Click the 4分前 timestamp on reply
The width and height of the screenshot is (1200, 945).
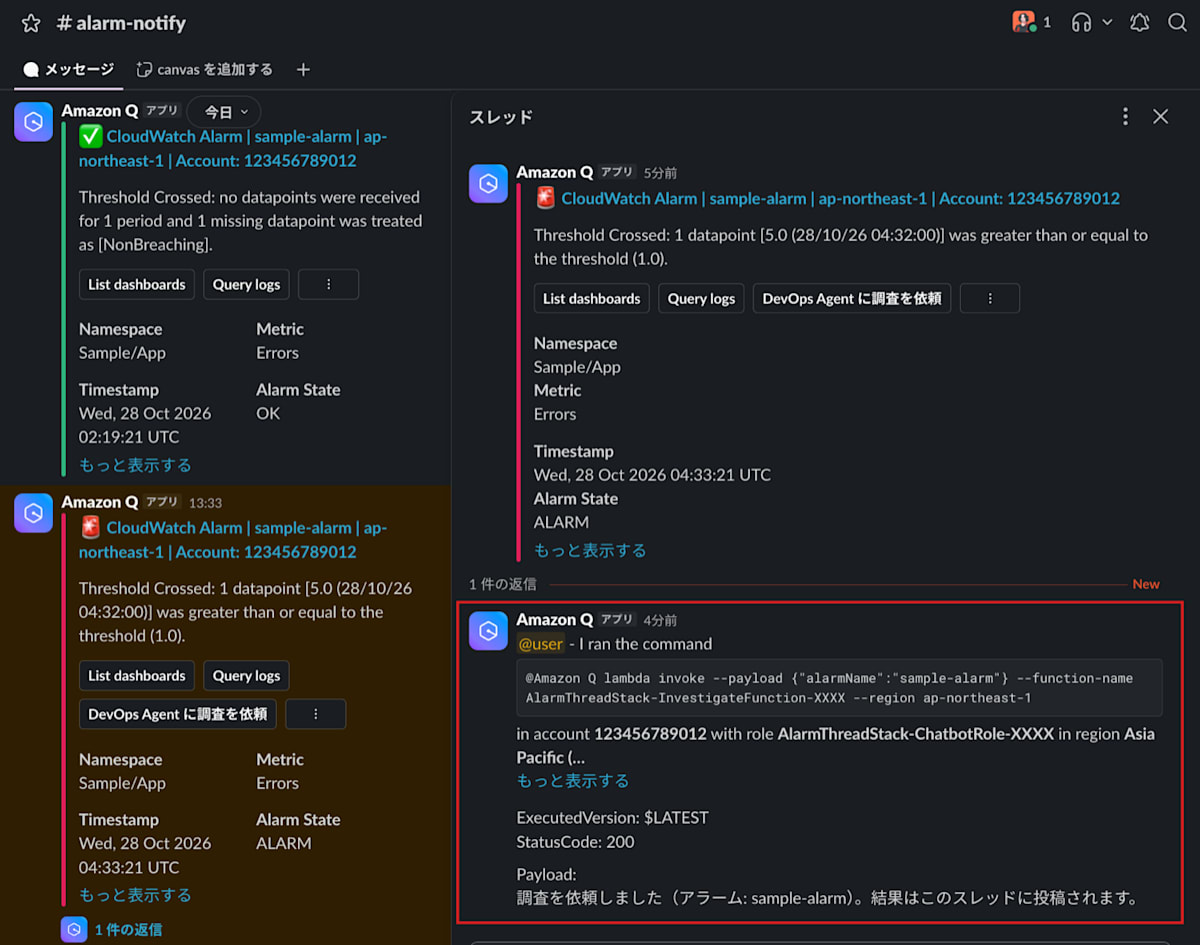point(660,620)
